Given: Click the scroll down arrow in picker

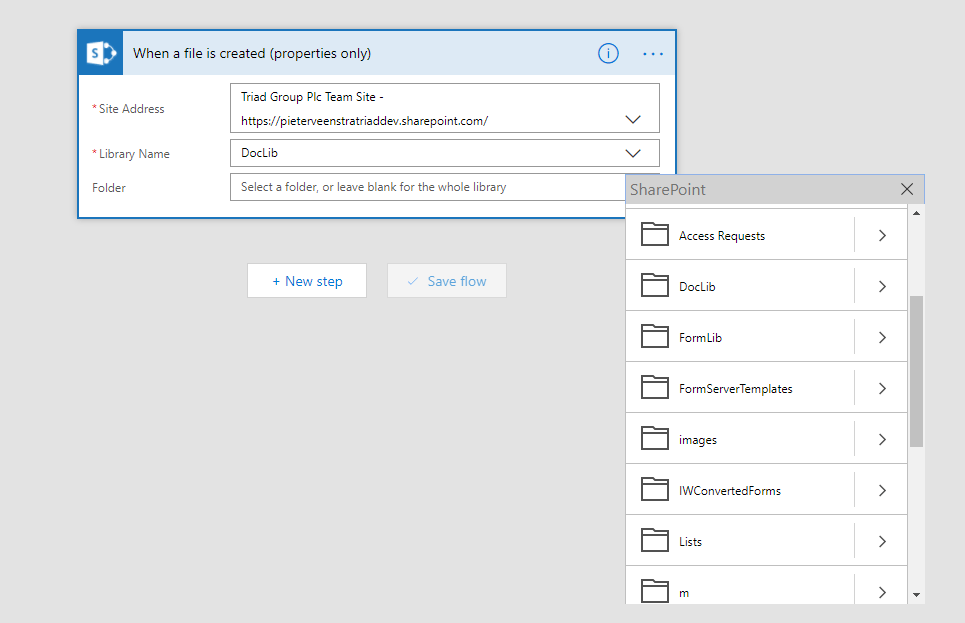Looking at the screenshot, I should [916, 595].
